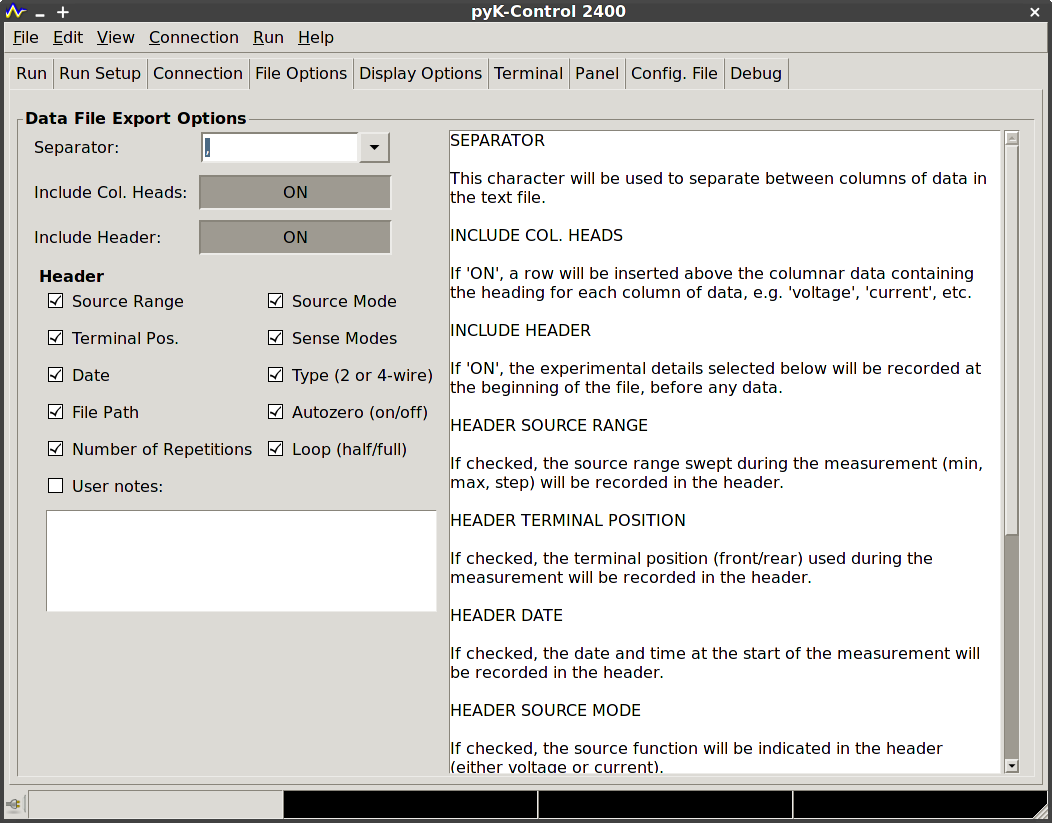Open the Connection menu
This screenshot has height=823, width=1052.
(193, 38)
